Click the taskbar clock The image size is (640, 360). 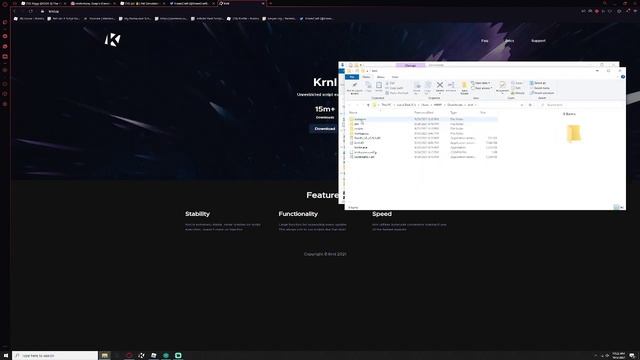click(618, 356)
